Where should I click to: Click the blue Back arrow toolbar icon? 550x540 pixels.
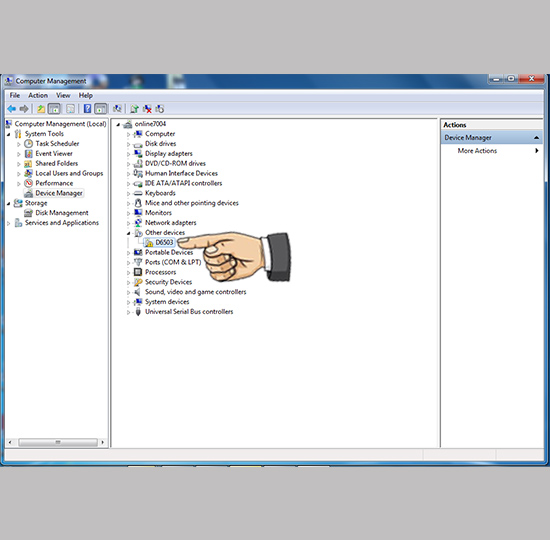click(12, 109)
